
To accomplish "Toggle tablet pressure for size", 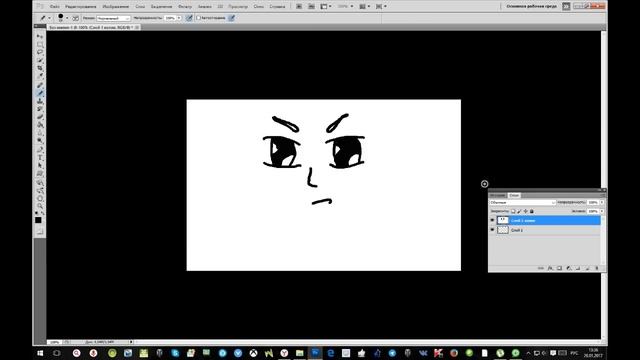I will 231,18.
